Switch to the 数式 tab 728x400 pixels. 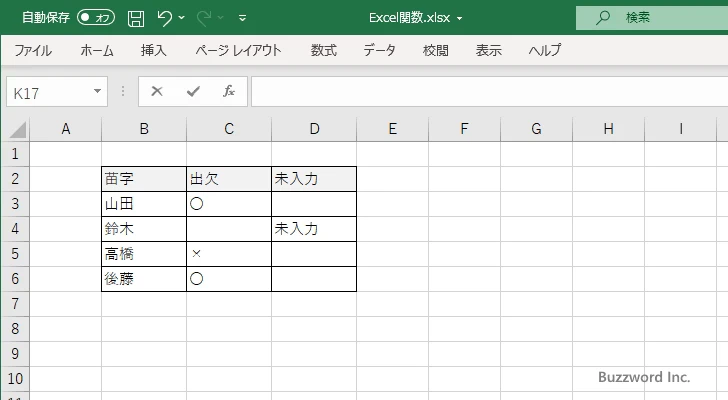pos(324,50)
